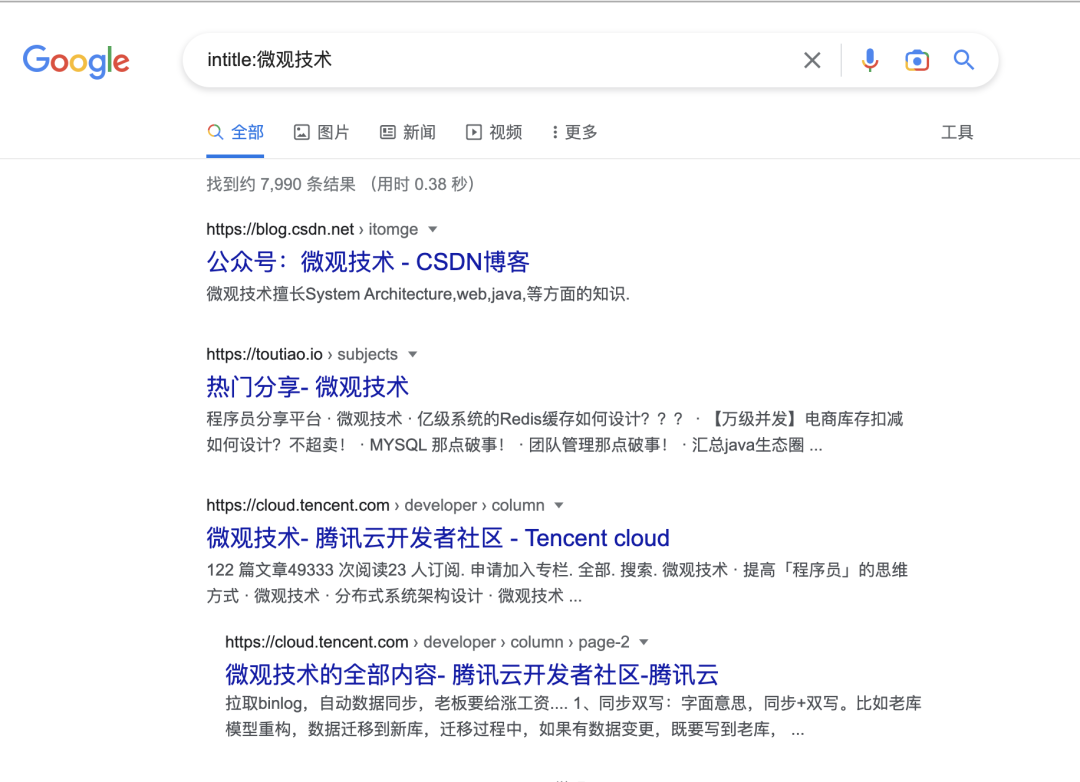
Task: Click the https://blog.csdn.net › itomge URL
Action: (312, 229)
